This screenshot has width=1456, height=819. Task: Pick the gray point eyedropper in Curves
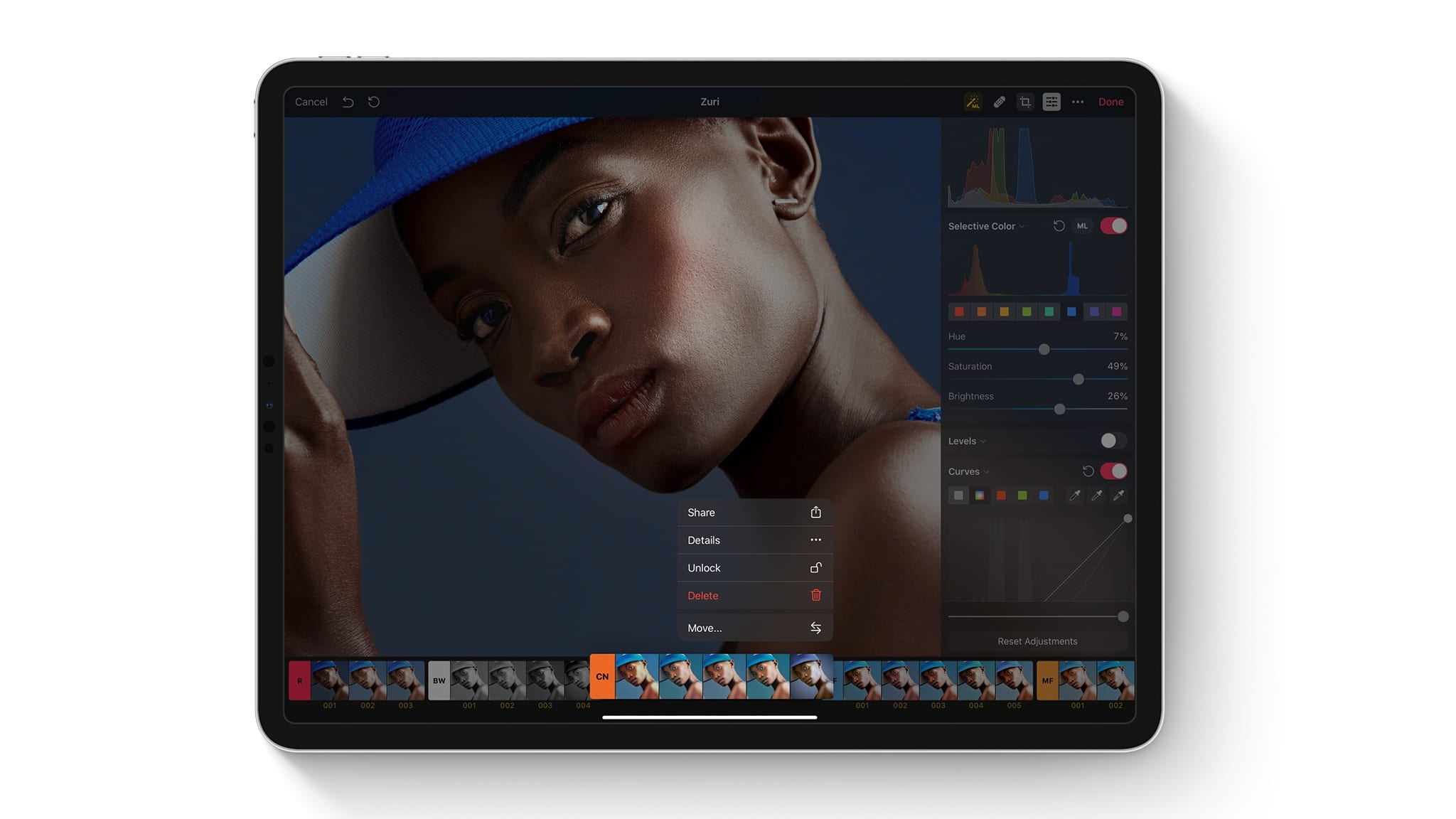click(x=1097, y=495)
